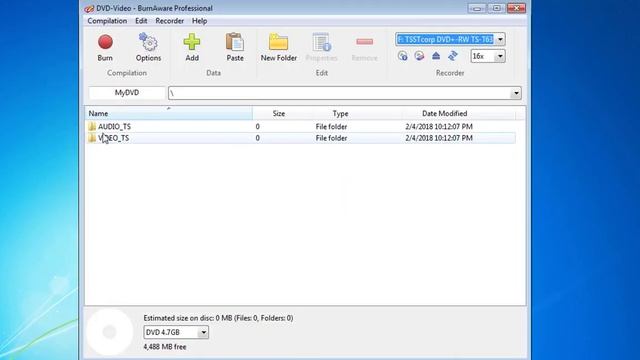Click the 4,488 MB free text

164,347
